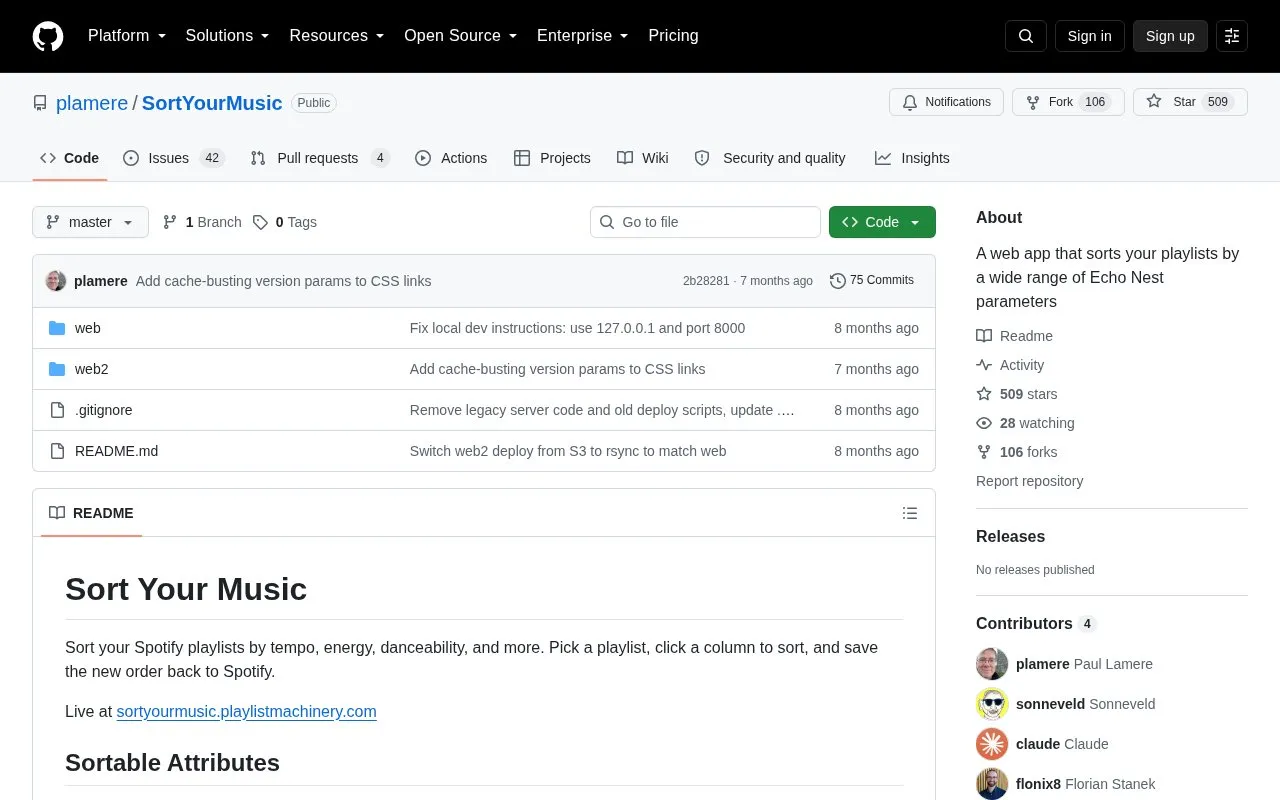Switch to the Projects tab

(x=552, y=158)
